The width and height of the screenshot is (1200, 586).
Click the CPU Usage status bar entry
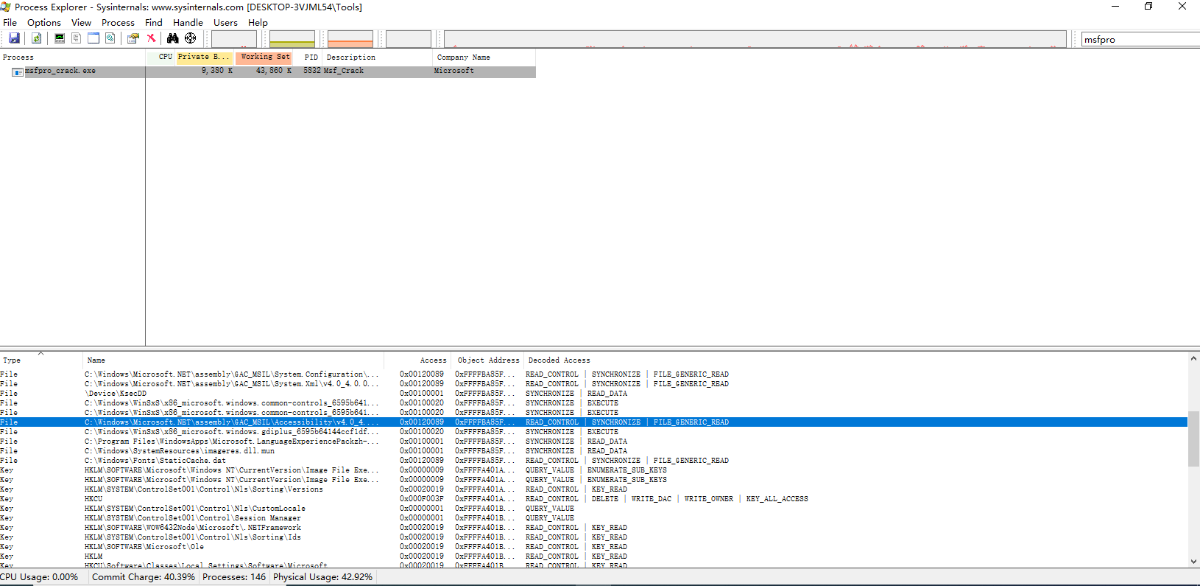point(40,577)
